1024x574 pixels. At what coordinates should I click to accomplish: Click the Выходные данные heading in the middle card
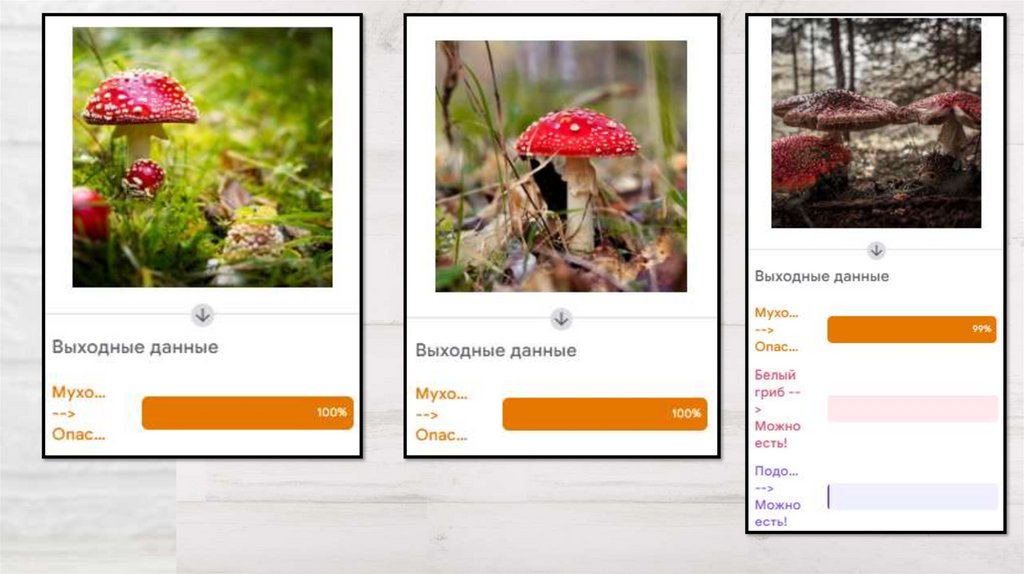(496, 351)
